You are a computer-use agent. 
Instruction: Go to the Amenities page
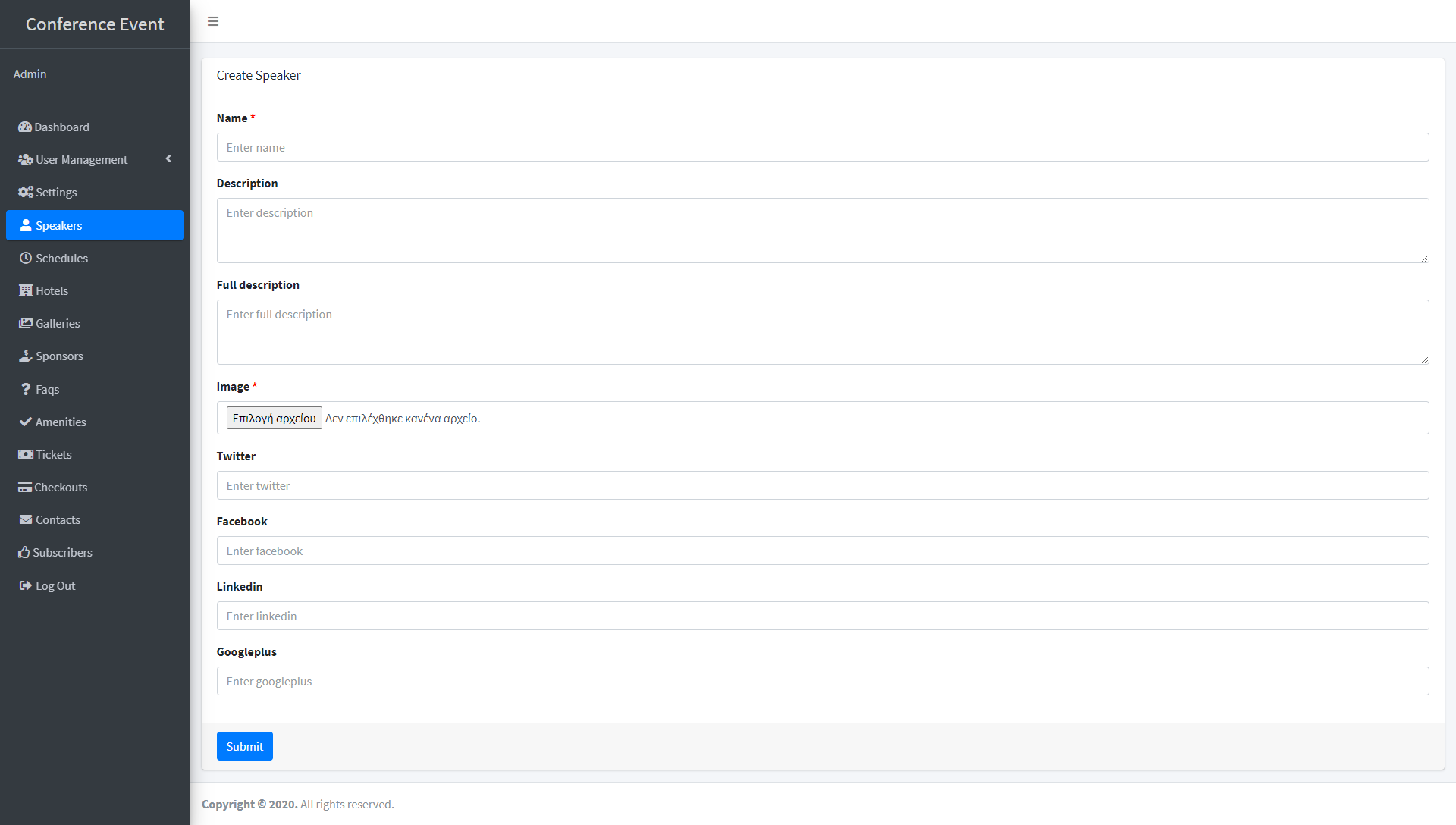(x=95, y=422)
